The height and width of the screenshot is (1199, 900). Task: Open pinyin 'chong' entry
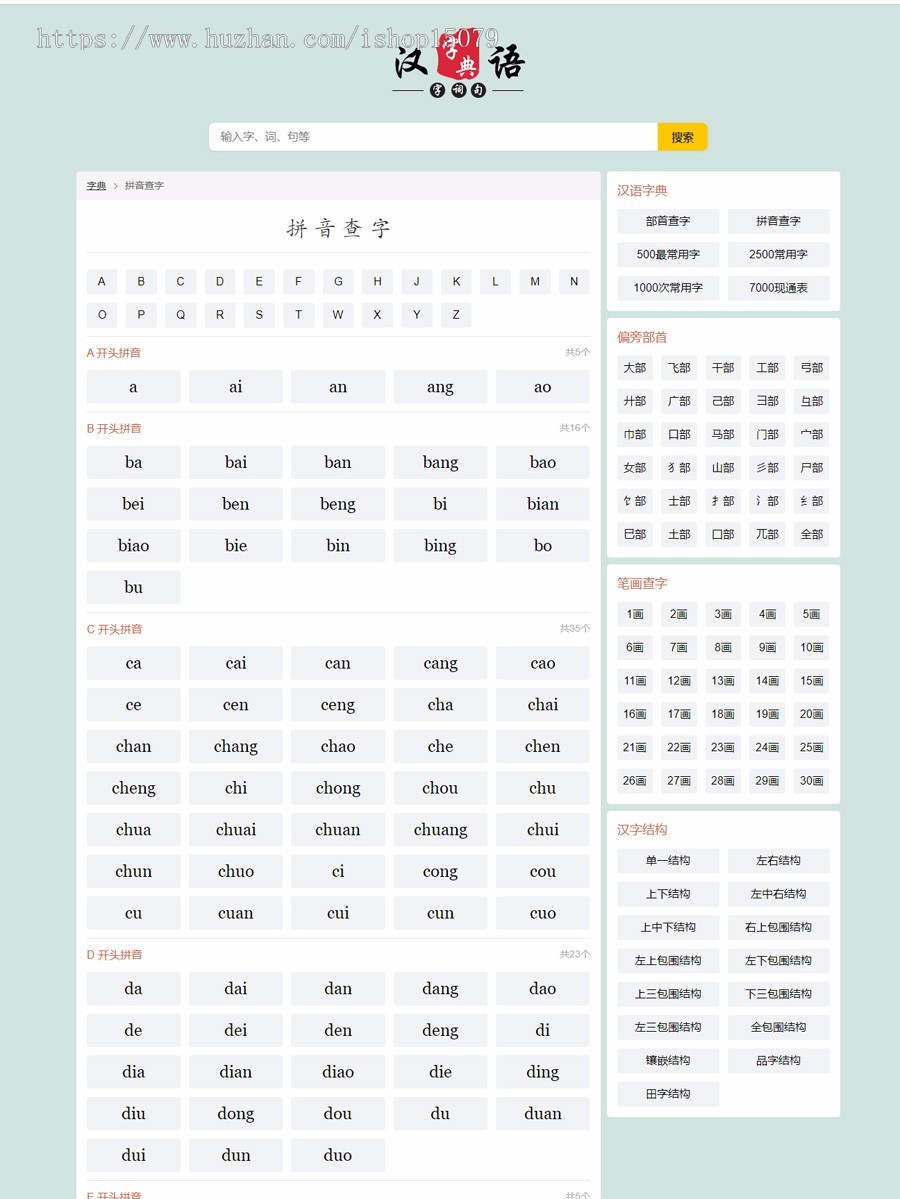tap(338, 788)
